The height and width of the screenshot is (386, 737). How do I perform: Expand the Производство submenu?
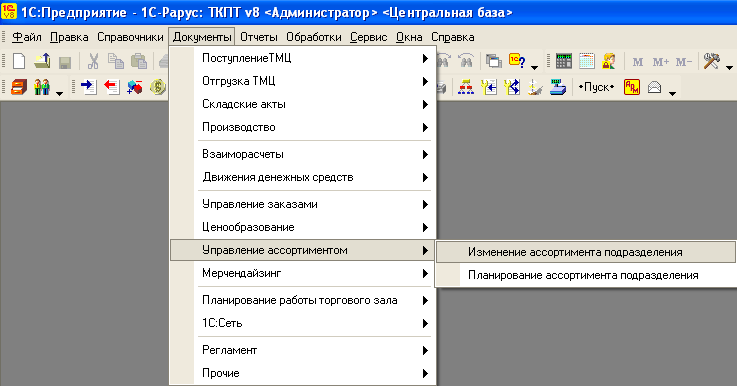[303, 127]
